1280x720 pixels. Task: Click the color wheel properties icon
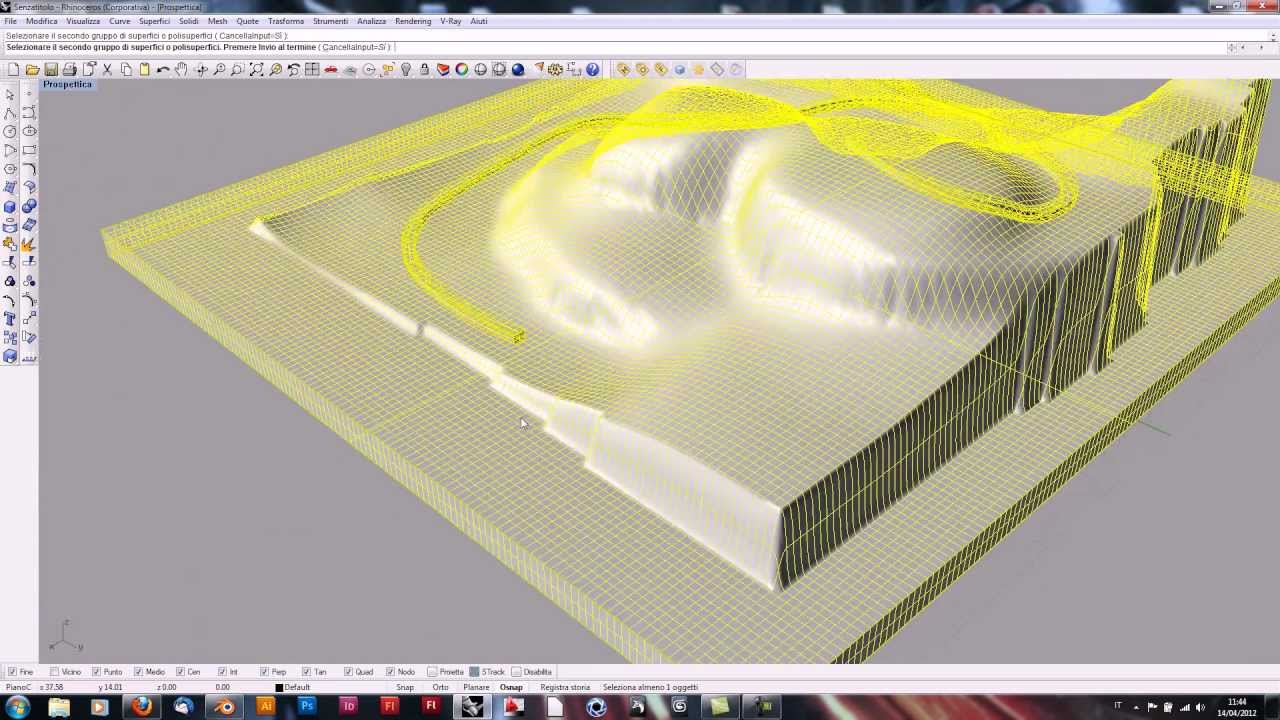pos(462,69)
